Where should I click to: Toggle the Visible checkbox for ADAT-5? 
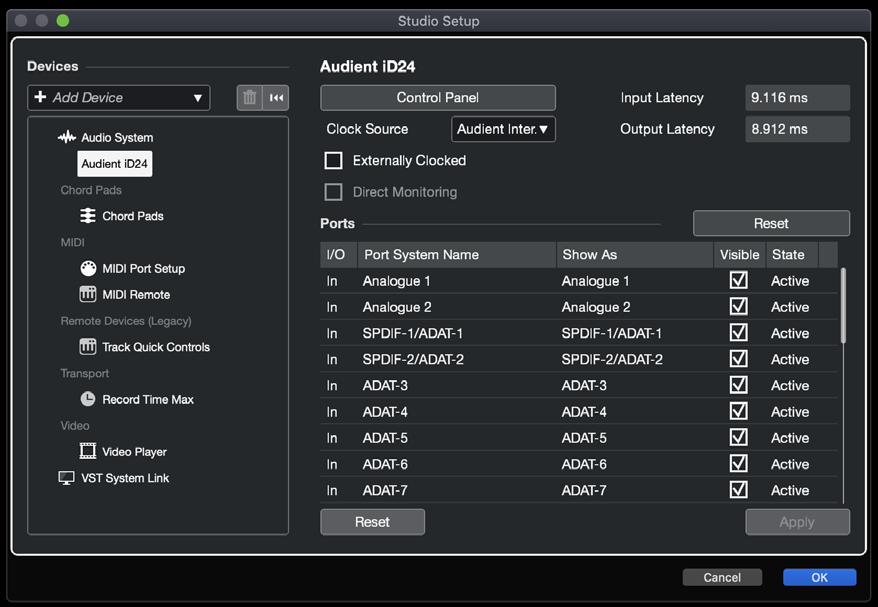(x=739, y=437)
